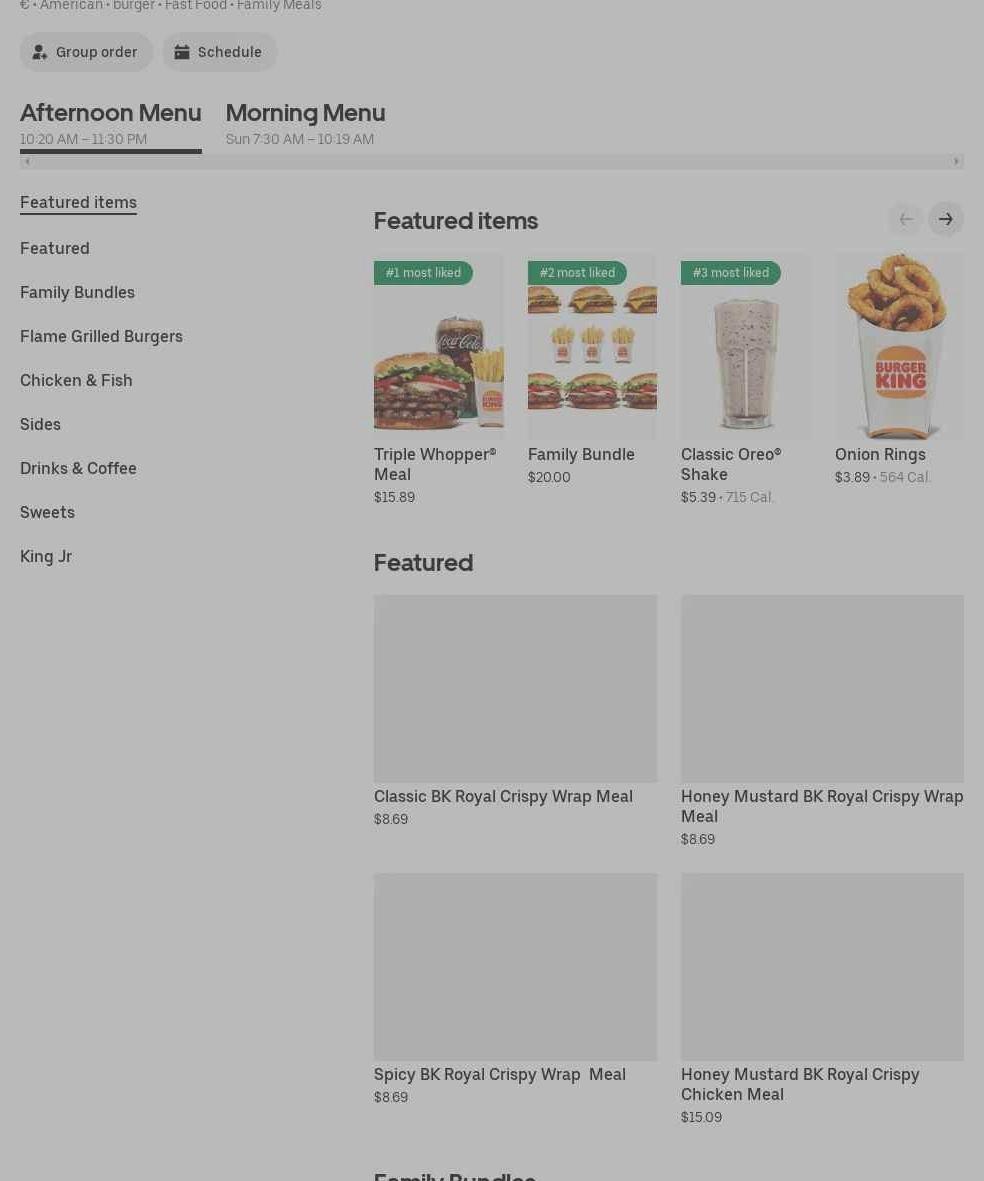984x1181 pixels.
Task: Open the Classic Oreo Shake item
Action: pos(746,380)
